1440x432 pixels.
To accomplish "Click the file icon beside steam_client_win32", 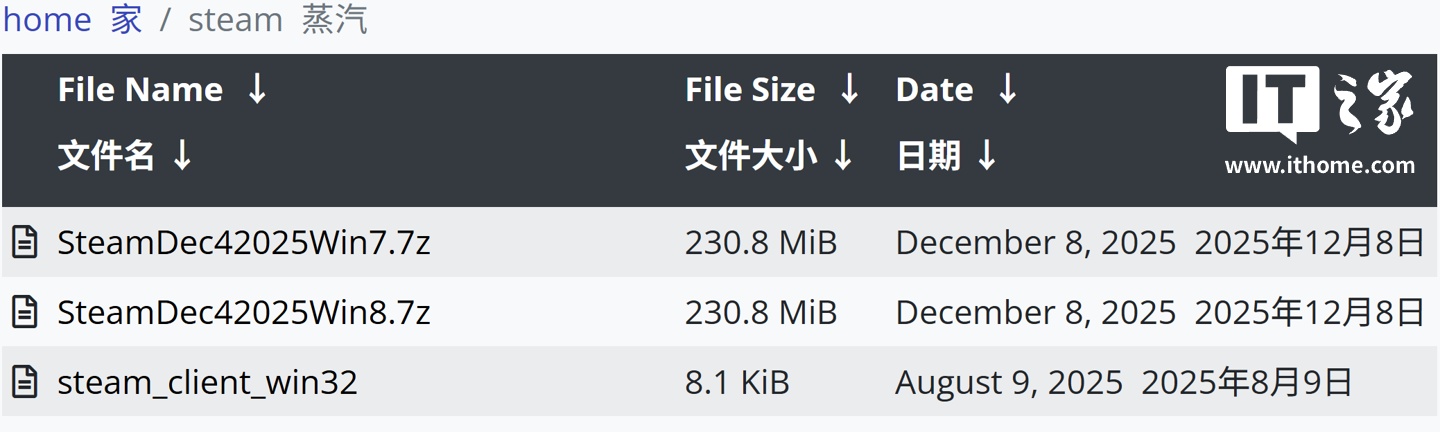I will point(25,382).
